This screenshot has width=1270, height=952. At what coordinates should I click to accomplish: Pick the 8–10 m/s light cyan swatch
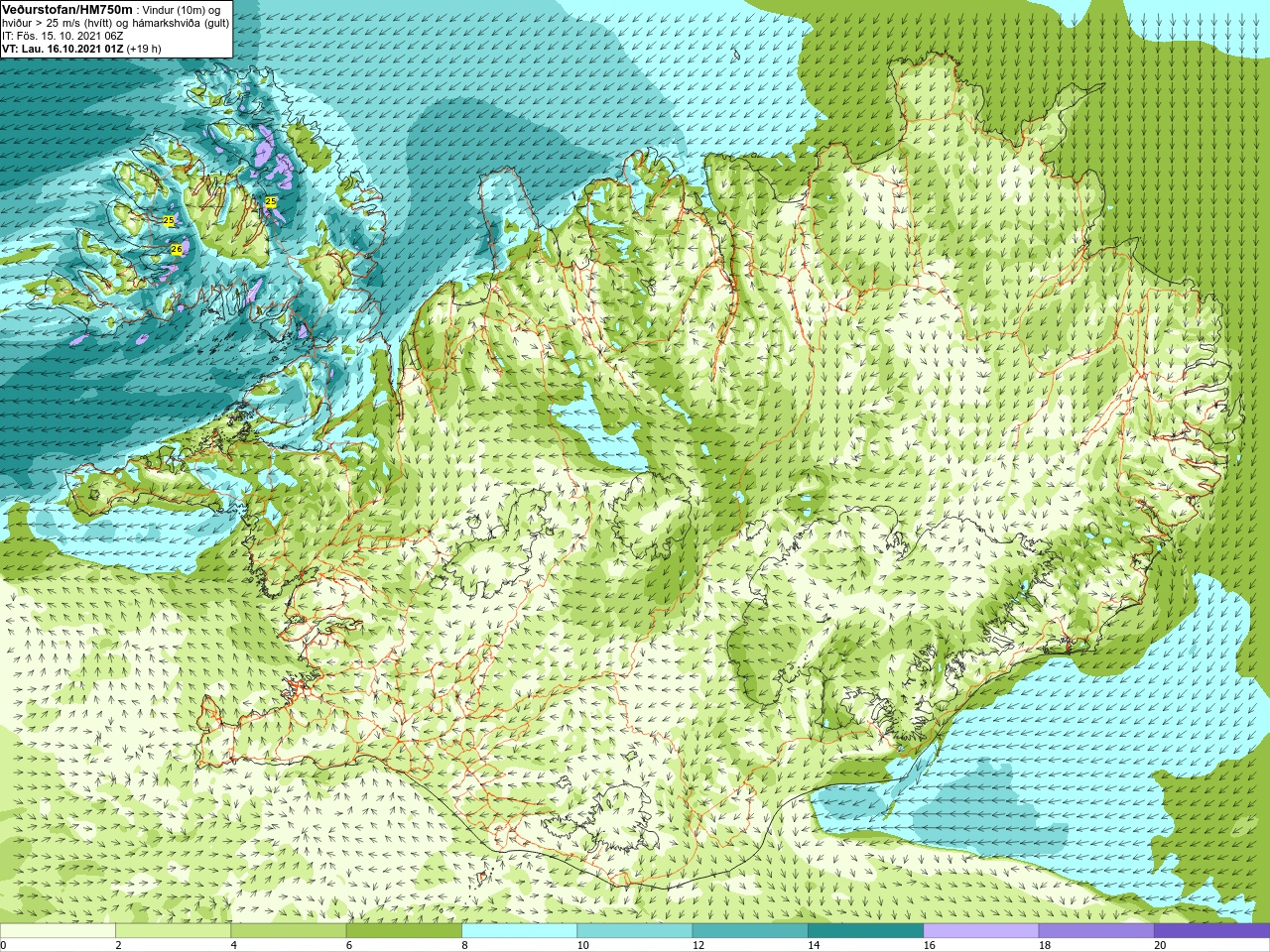point(519,930)
